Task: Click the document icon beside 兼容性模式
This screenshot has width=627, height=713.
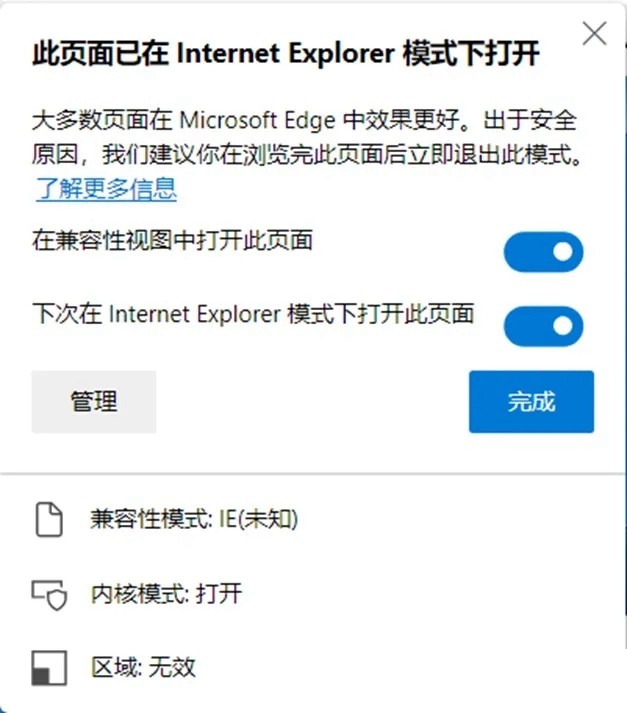Action: pyautogui.click(x=49, y=520)
